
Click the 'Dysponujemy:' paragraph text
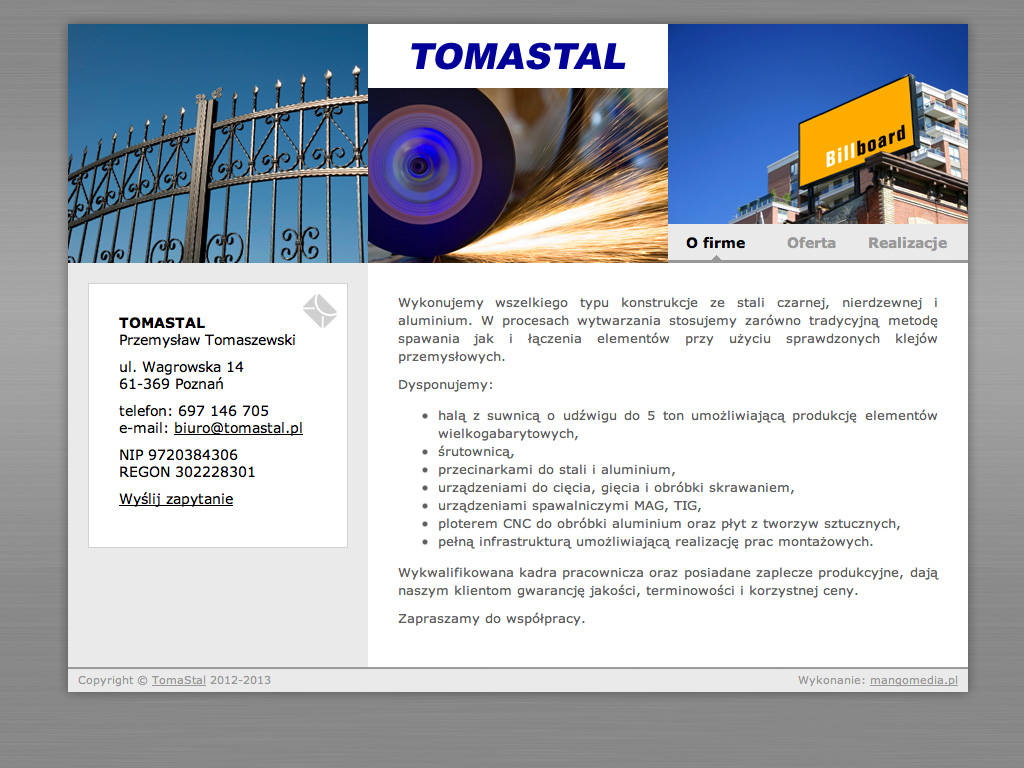point(445,385)
